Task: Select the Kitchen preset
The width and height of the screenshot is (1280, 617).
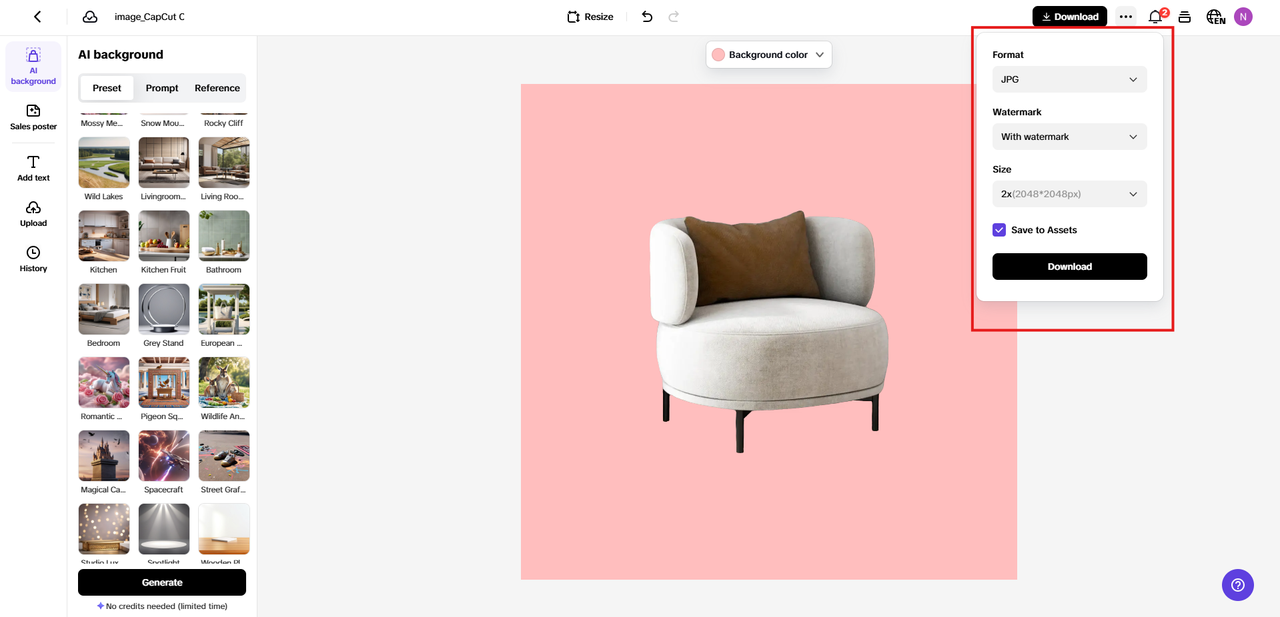Action: coord(104,235)
